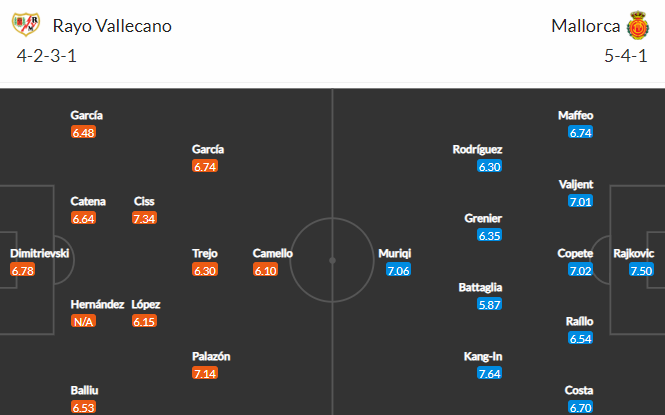Select player Grenier
Viewport: 665px width, 415px height.
483,218
